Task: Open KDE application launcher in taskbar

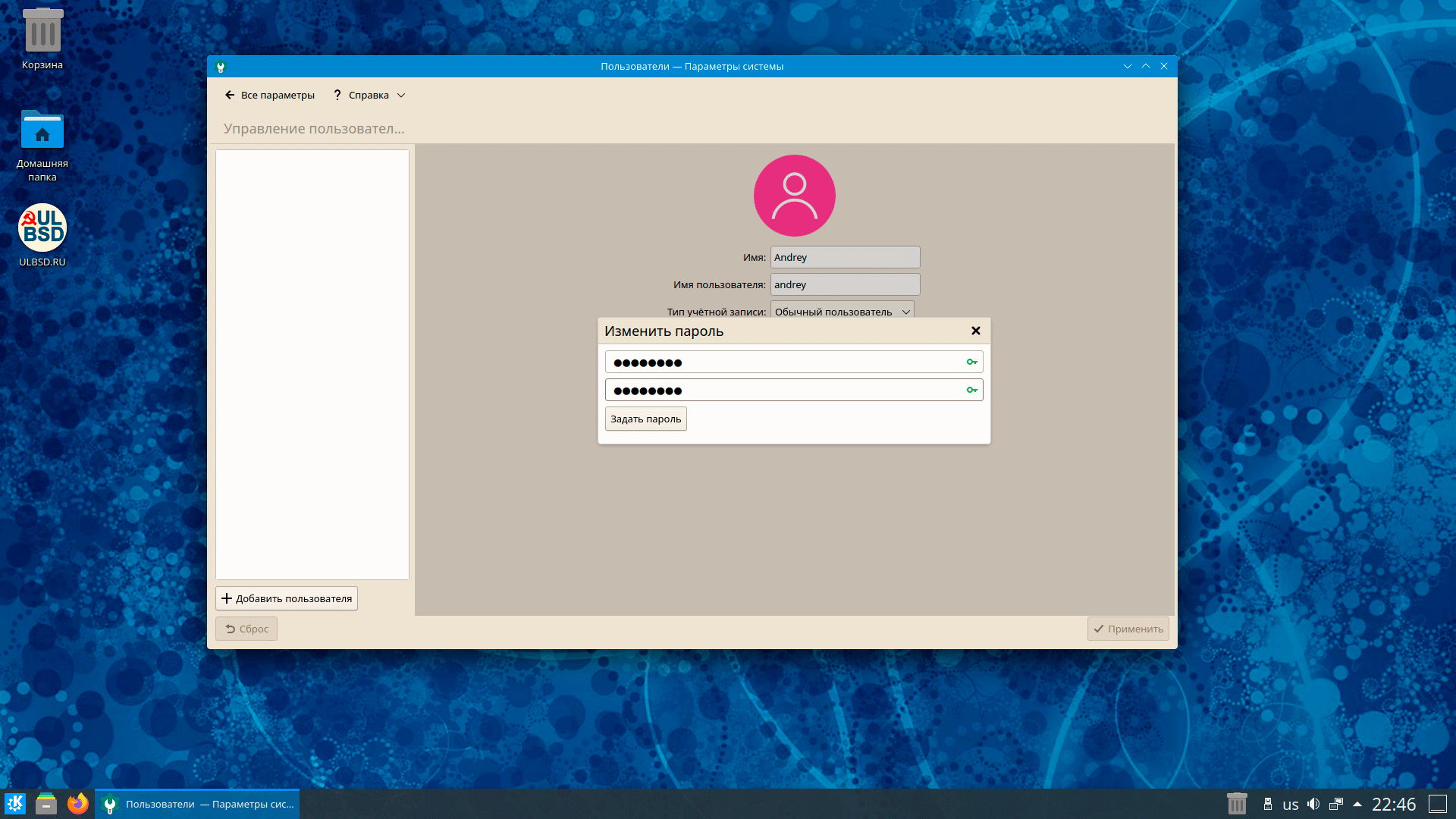Action: tap(15, 804)
